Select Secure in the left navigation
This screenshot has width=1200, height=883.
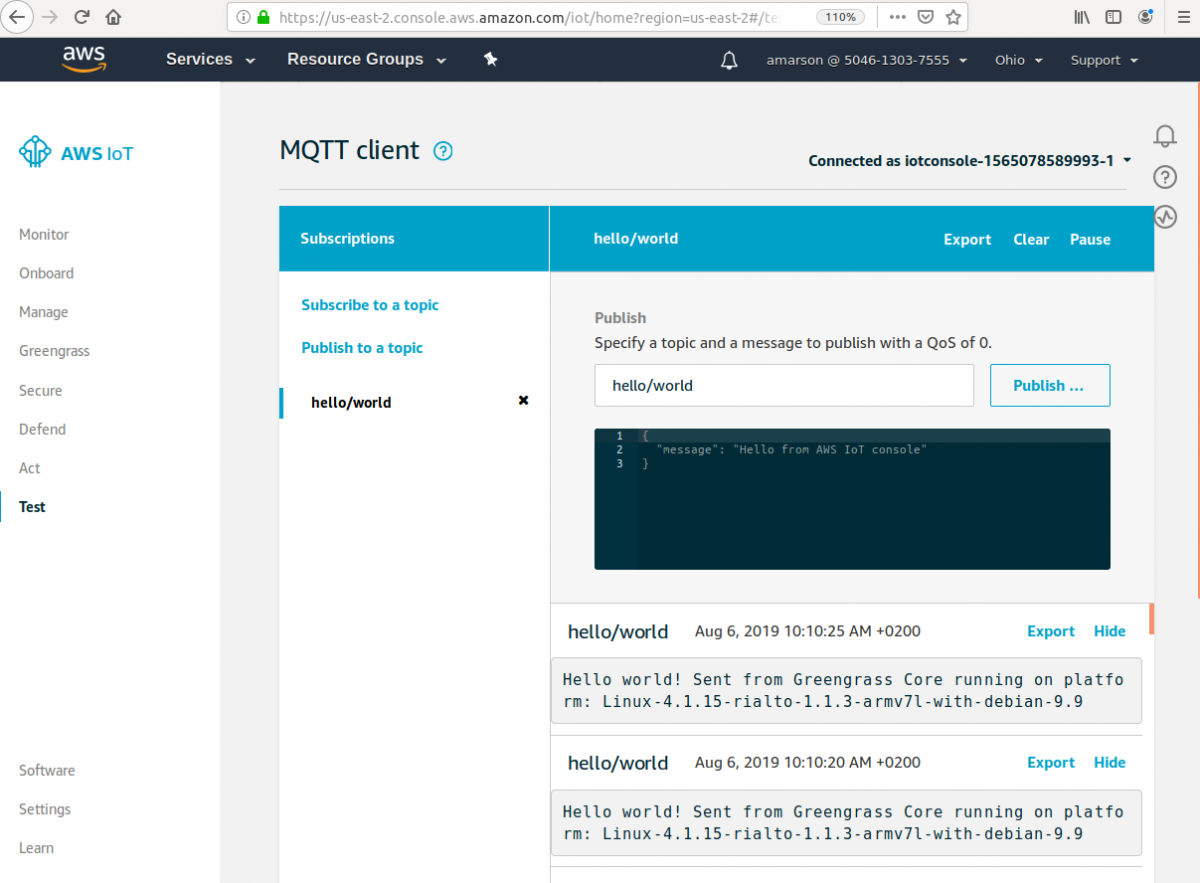coord(40,391)
